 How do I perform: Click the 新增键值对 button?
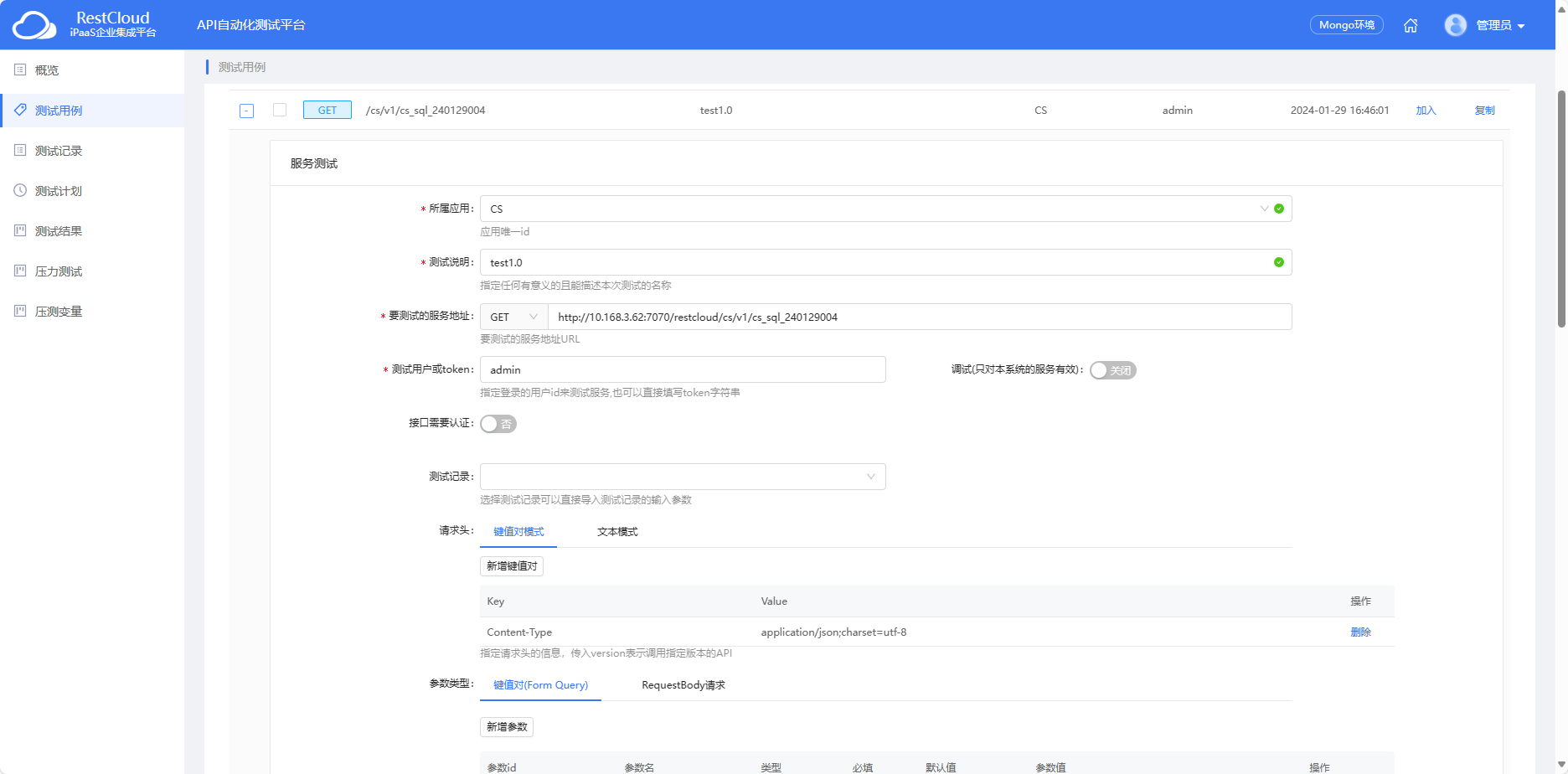coord(511,566)
